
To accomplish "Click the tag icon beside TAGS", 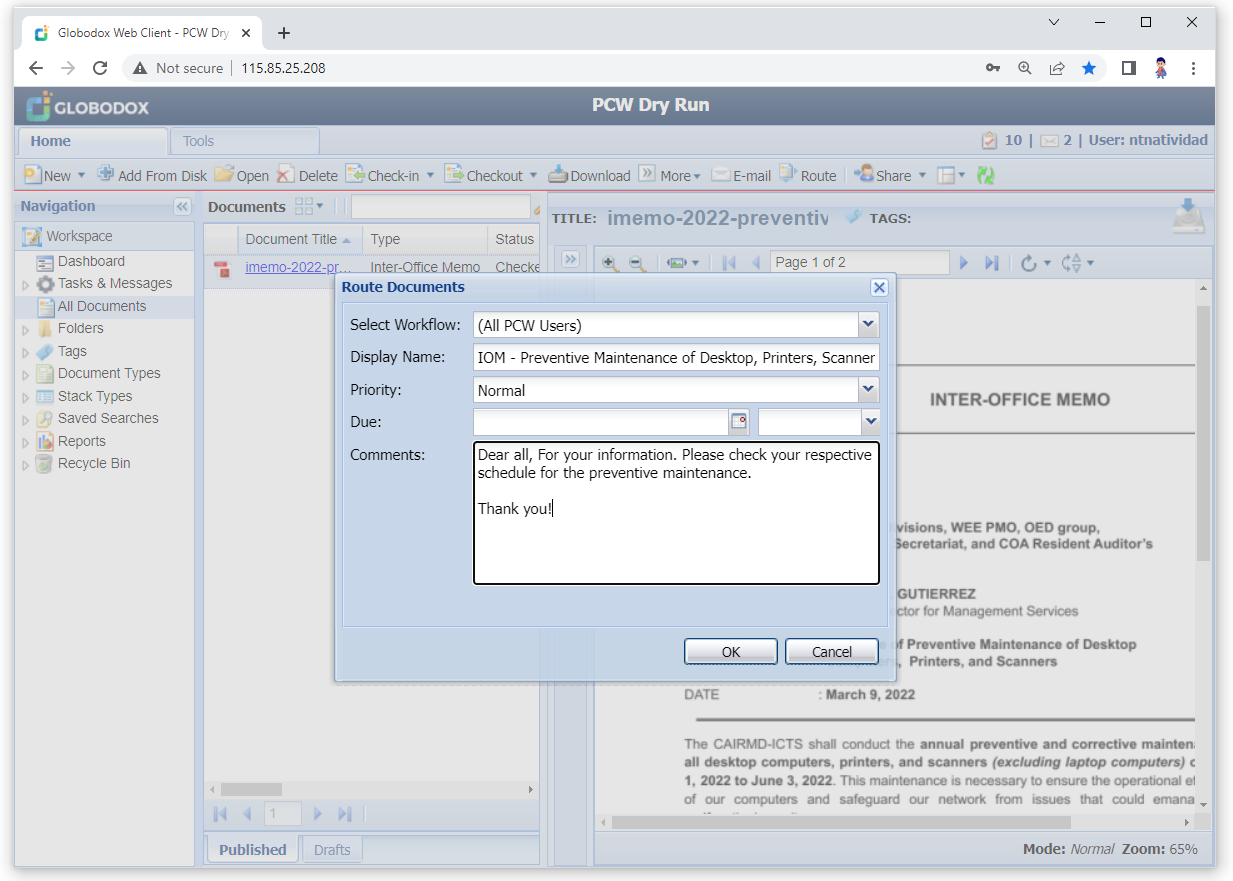I will click(853, 216).
